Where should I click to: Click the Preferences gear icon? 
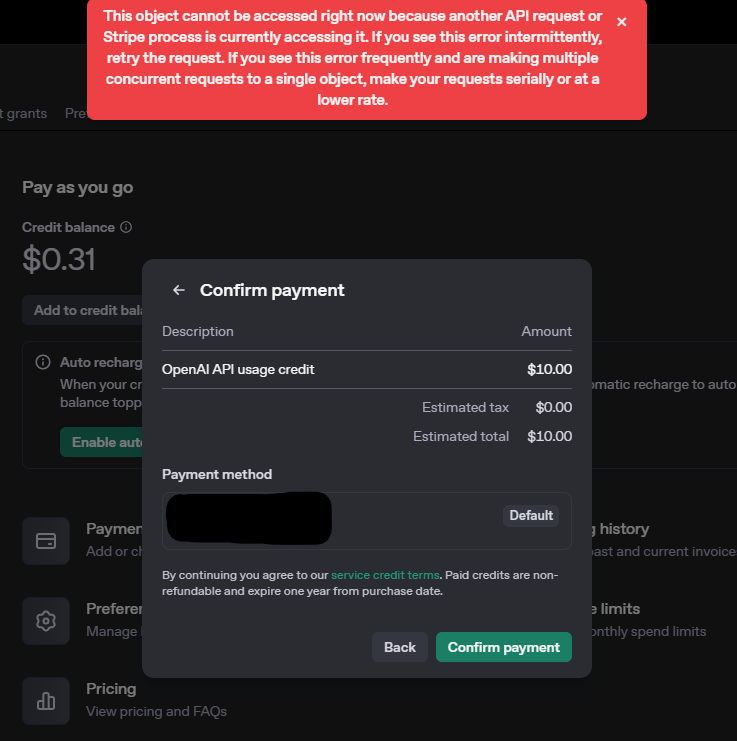(46, 621)
